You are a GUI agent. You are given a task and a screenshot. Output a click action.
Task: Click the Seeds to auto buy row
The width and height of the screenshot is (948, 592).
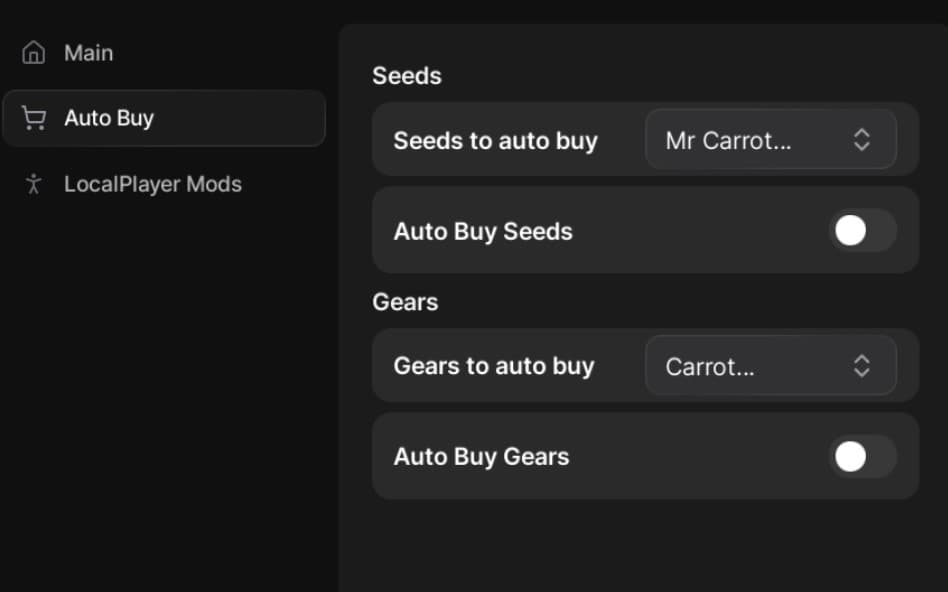[495, 140]
